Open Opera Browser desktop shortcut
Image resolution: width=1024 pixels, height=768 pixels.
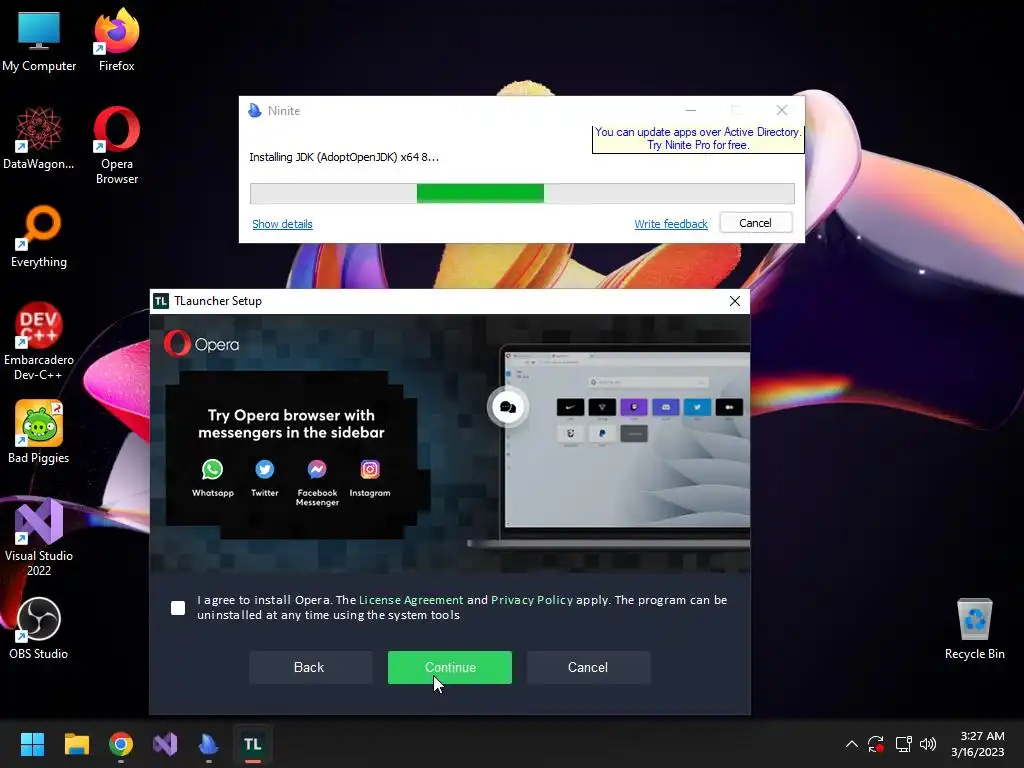pos(116,145)
